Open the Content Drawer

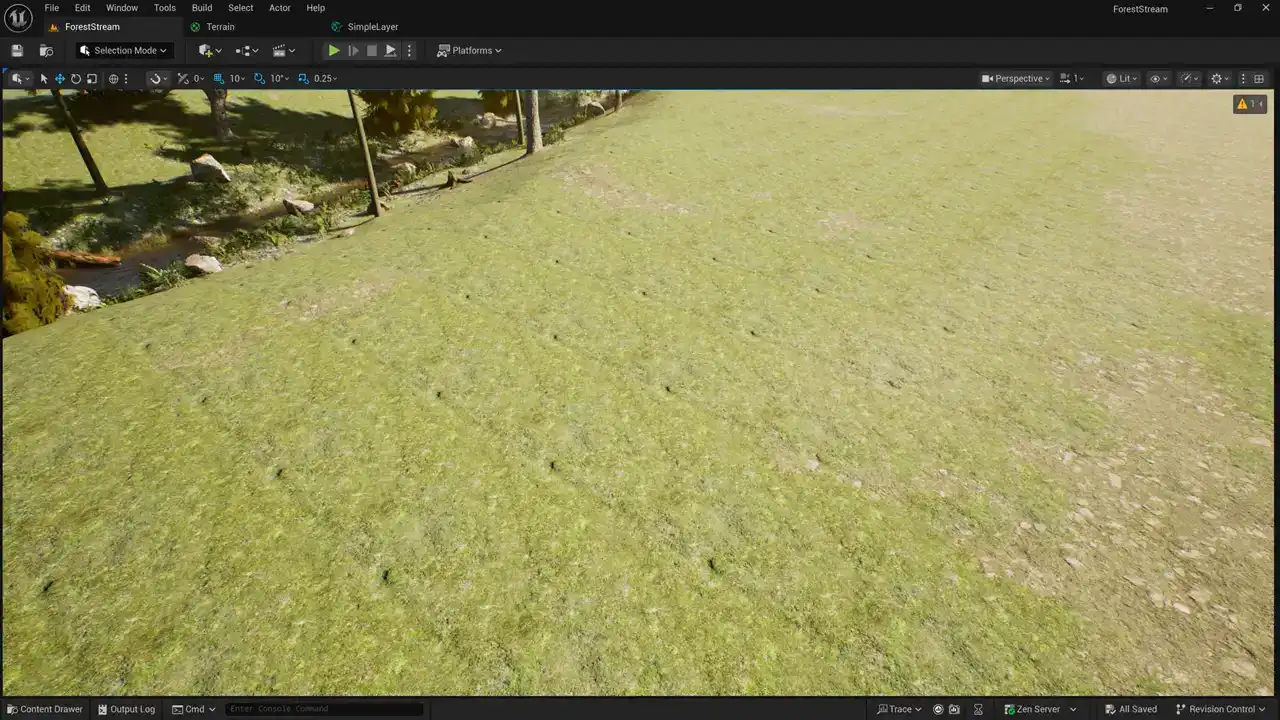click(44, 709)
